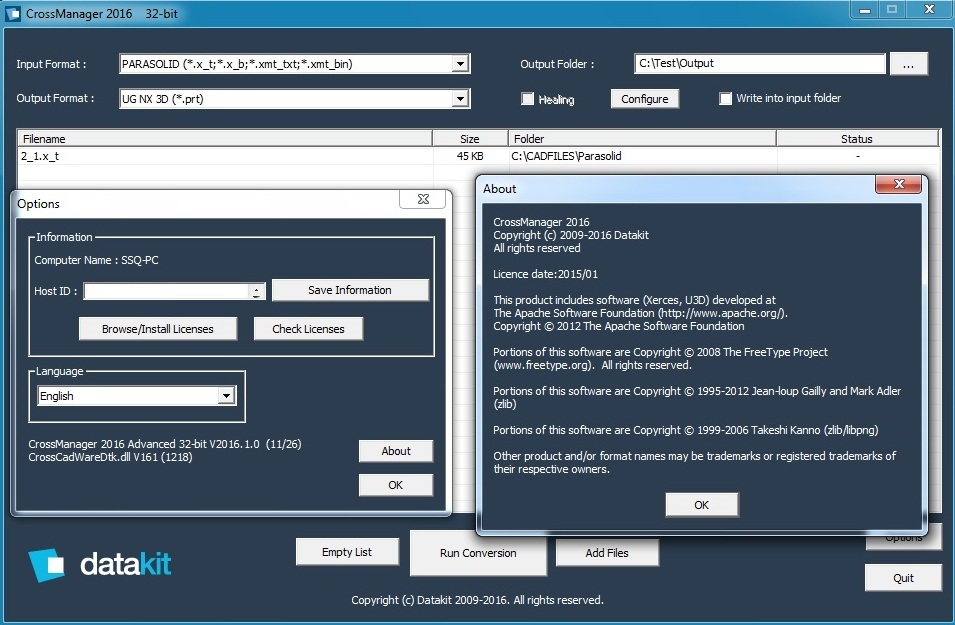Toggle Write into input folder checkbox

(725, 99)
